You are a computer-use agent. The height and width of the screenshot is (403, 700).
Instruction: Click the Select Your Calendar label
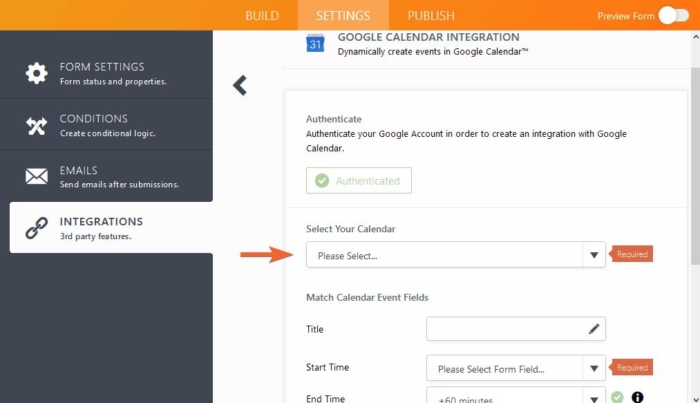pos(350,229)
